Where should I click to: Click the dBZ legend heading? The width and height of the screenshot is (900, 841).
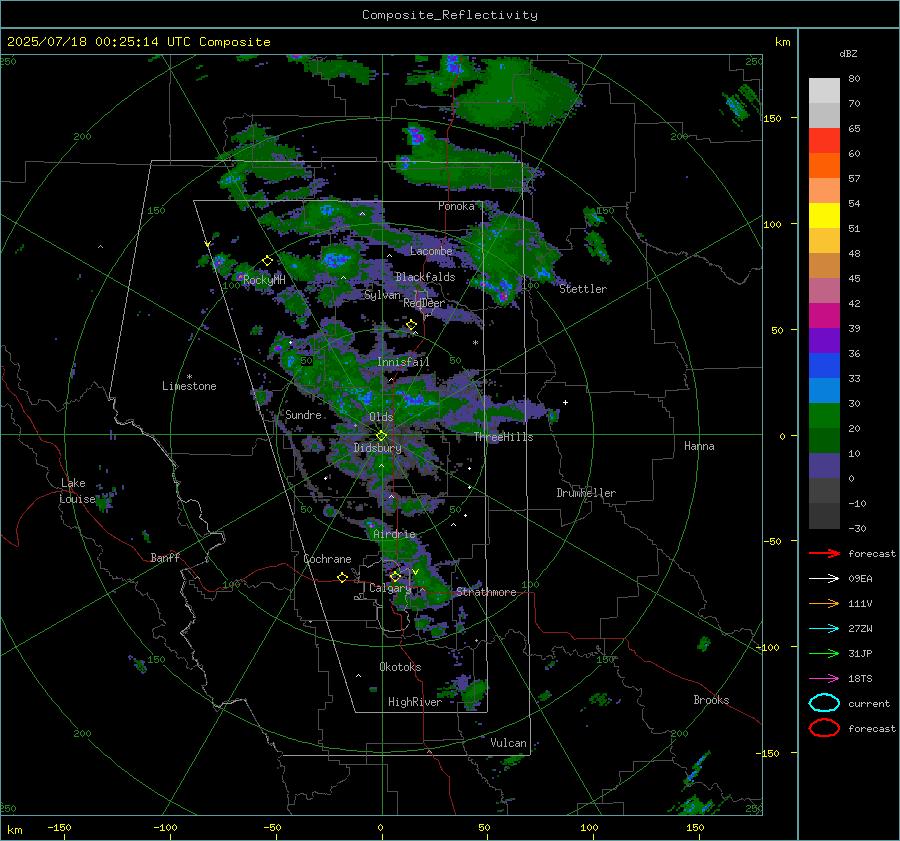pos(848,53)
